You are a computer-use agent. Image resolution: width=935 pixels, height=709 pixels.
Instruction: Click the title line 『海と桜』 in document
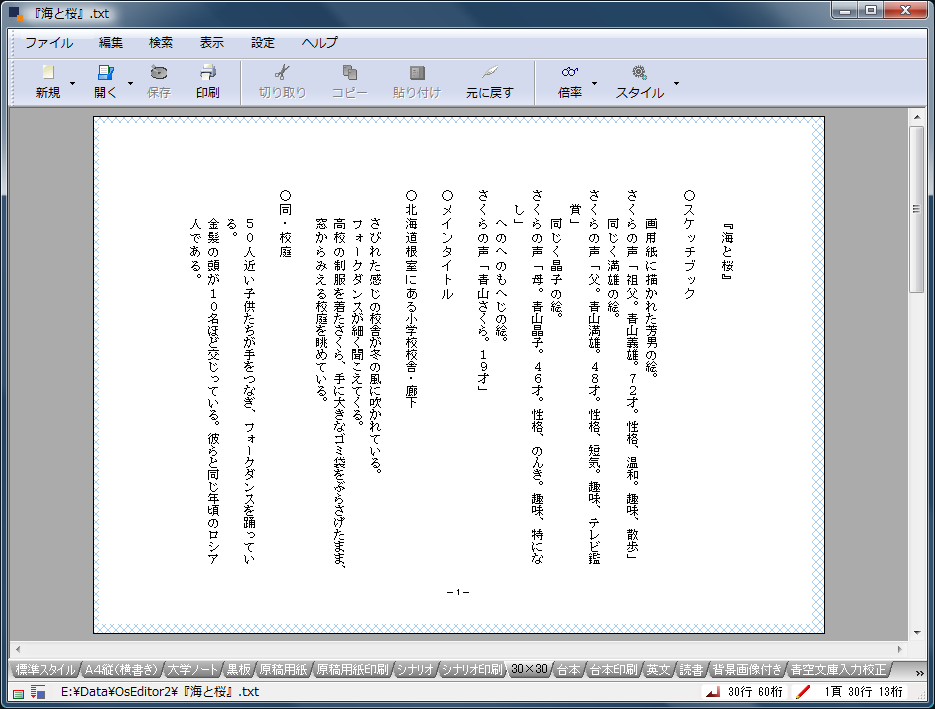click(x=727, y=252)
